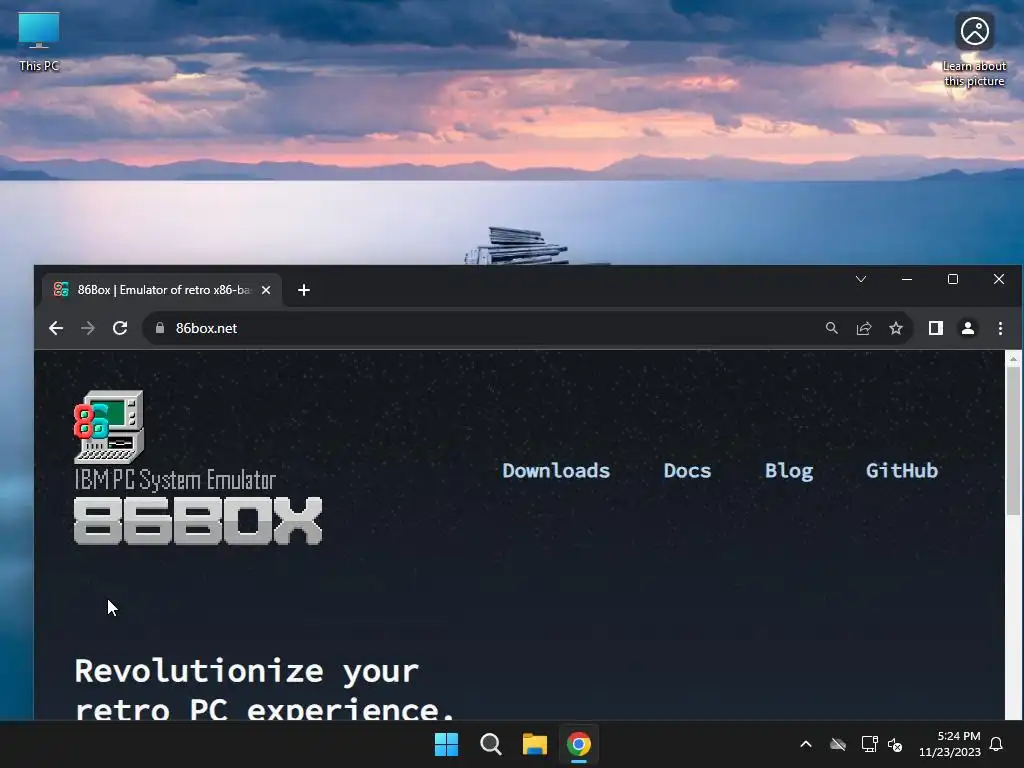Screen dimensions: 1024x768
Task: Close the 86Box tab
Action: 266,290
